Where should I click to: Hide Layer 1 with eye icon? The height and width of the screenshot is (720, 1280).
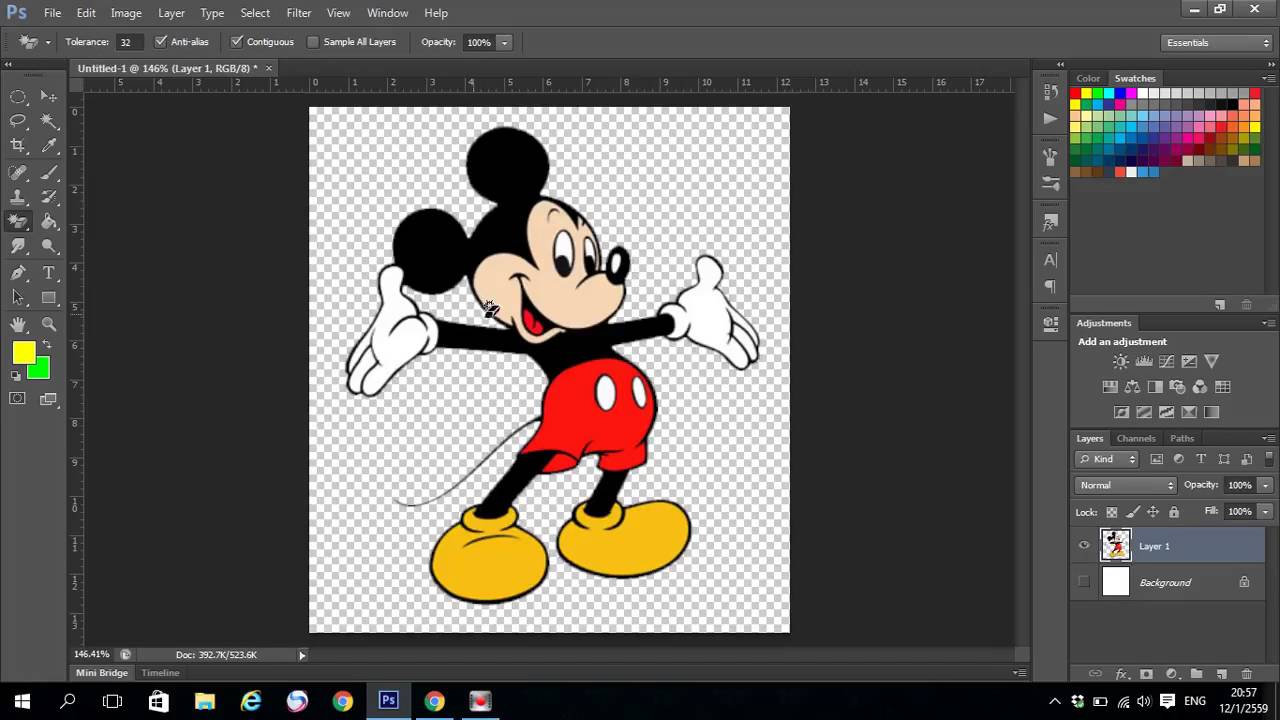pos(1084,546)
